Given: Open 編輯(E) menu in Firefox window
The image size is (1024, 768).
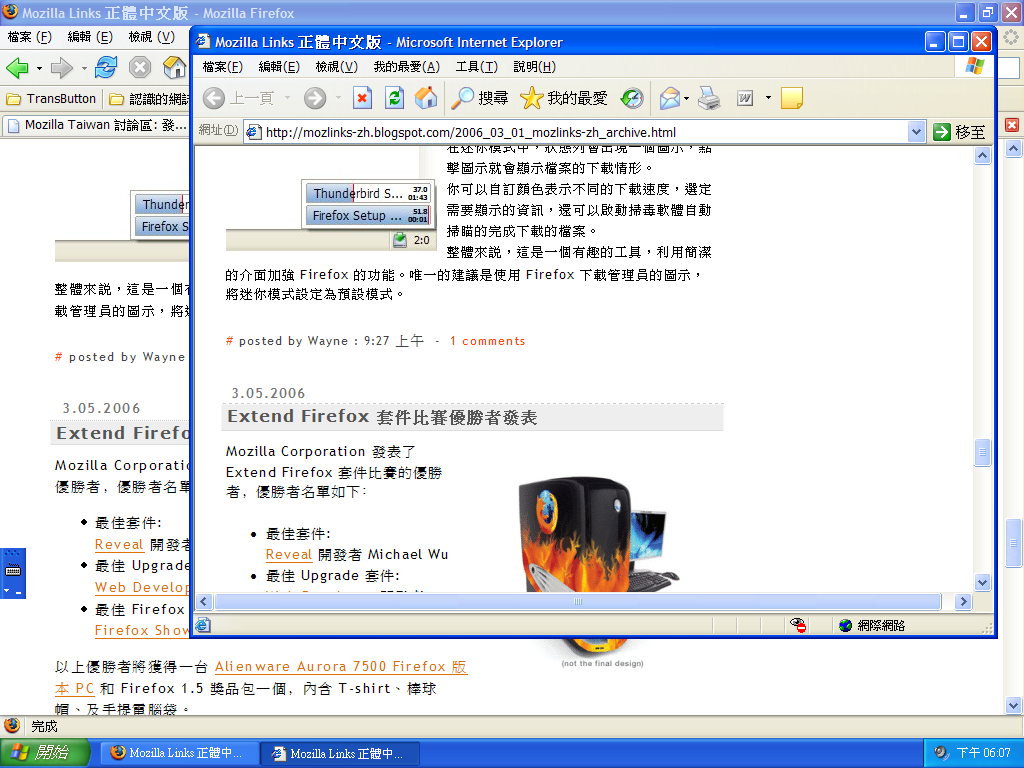Looking at the screenshot, I should 90,37.
